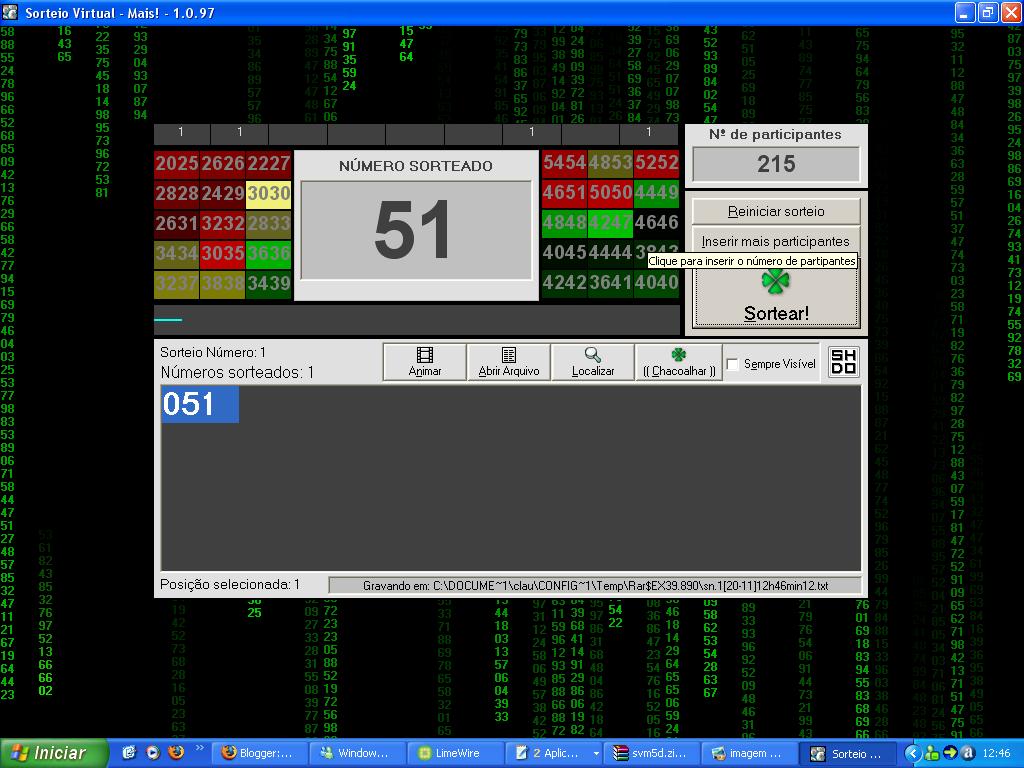
Task: Click the 'Números sorteados: 1' label
Action: [x=237, y=372]
